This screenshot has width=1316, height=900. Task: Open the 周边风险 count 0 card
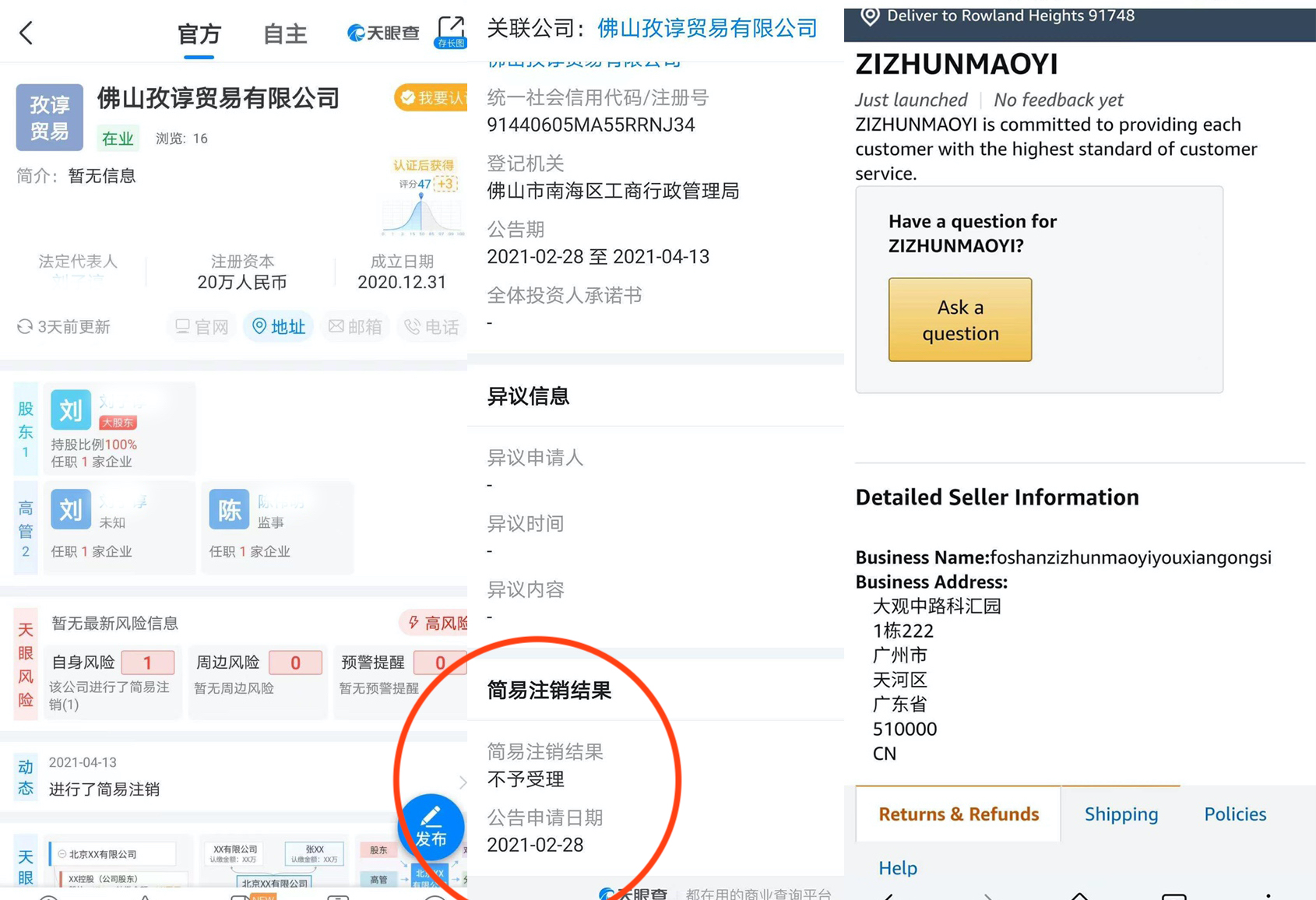click(258, 681)
